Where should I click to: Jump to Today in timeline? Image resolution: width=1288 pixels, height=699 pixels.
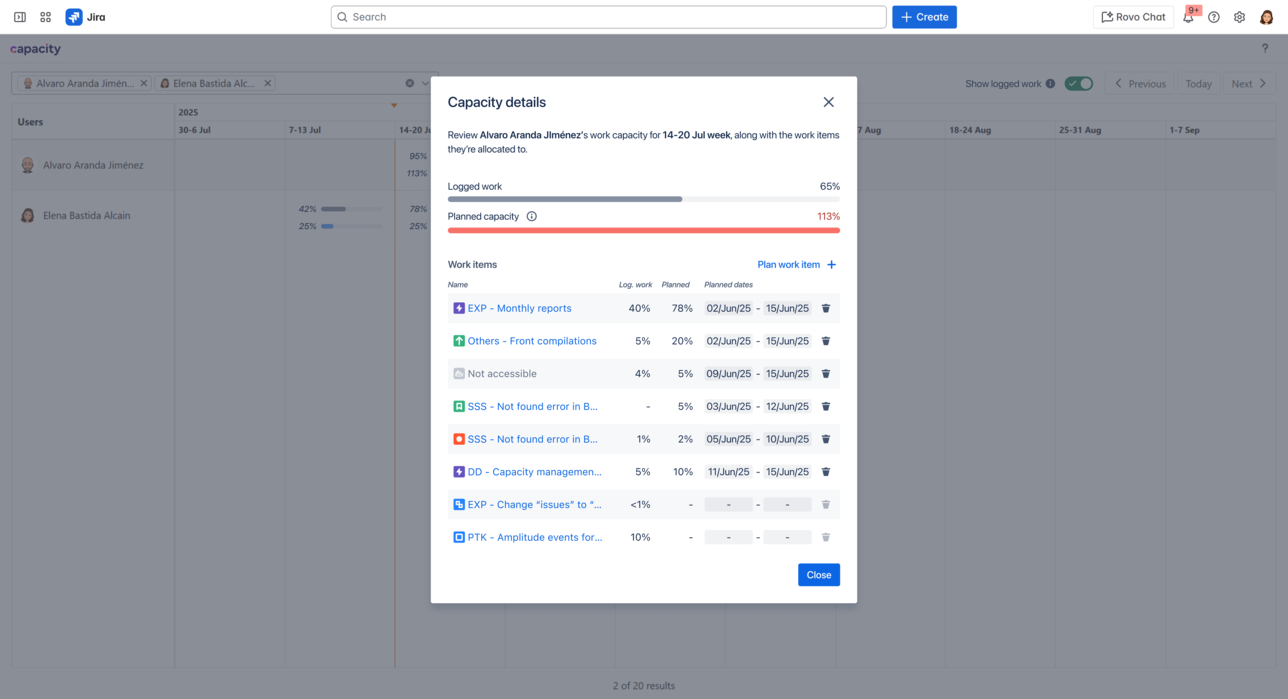click(x=1199, y=84)
